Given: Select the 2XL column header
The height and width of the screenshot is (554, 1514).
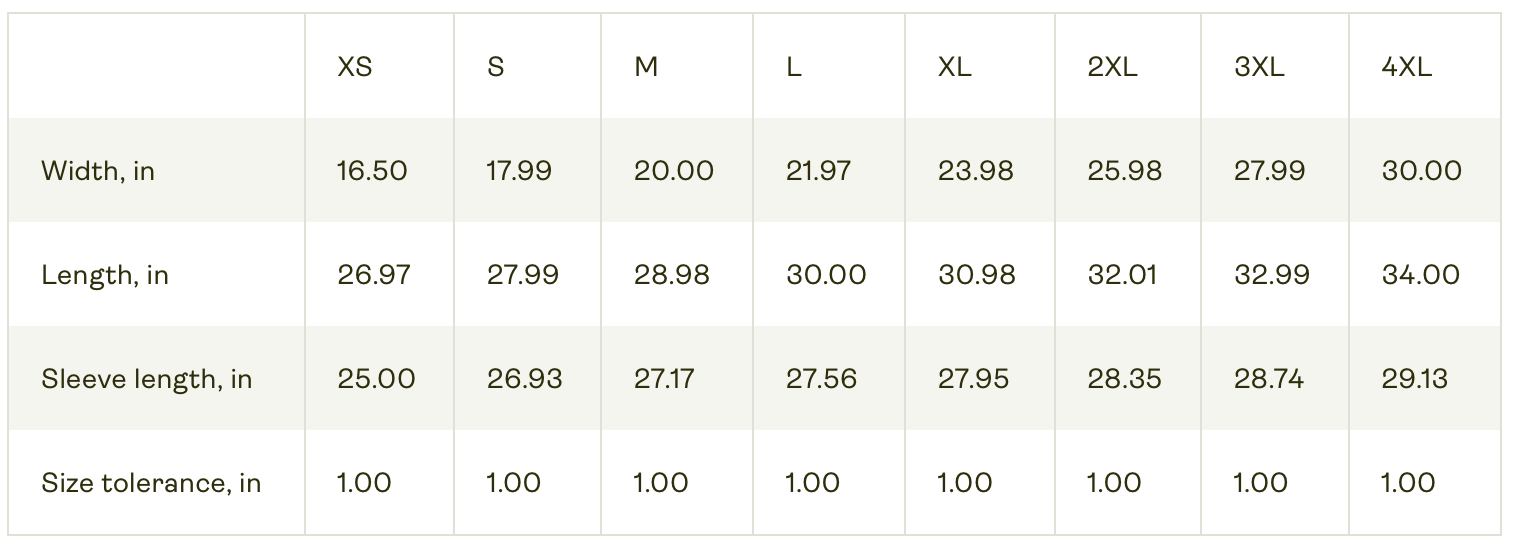Looking at the screenshot, I should 1112,67.
